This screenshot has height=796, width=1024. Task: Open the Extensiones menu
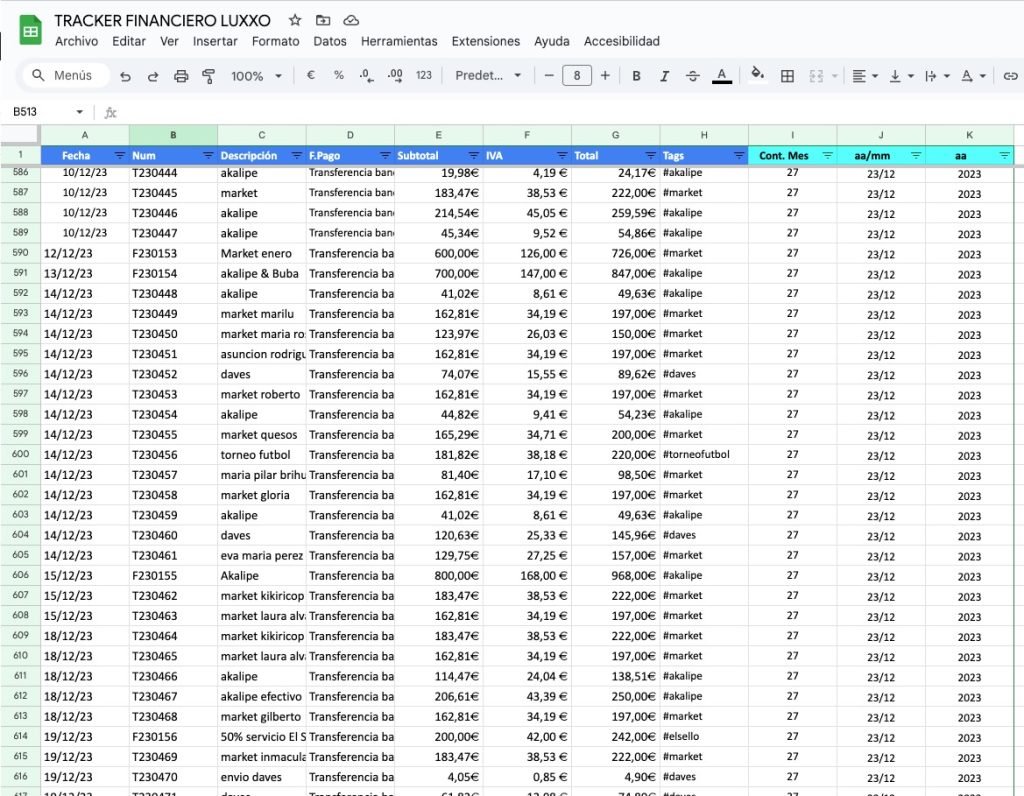click(486, 41)
